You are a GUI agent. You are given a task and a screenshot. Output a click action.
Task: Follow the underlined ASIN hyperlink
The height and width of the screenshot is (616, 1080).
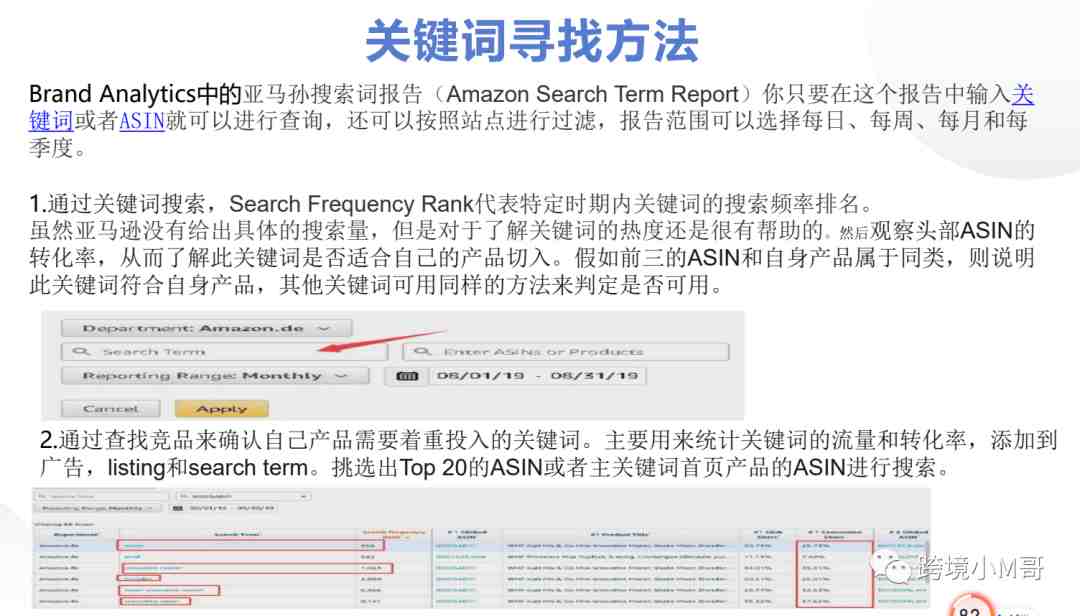point(142,121)
